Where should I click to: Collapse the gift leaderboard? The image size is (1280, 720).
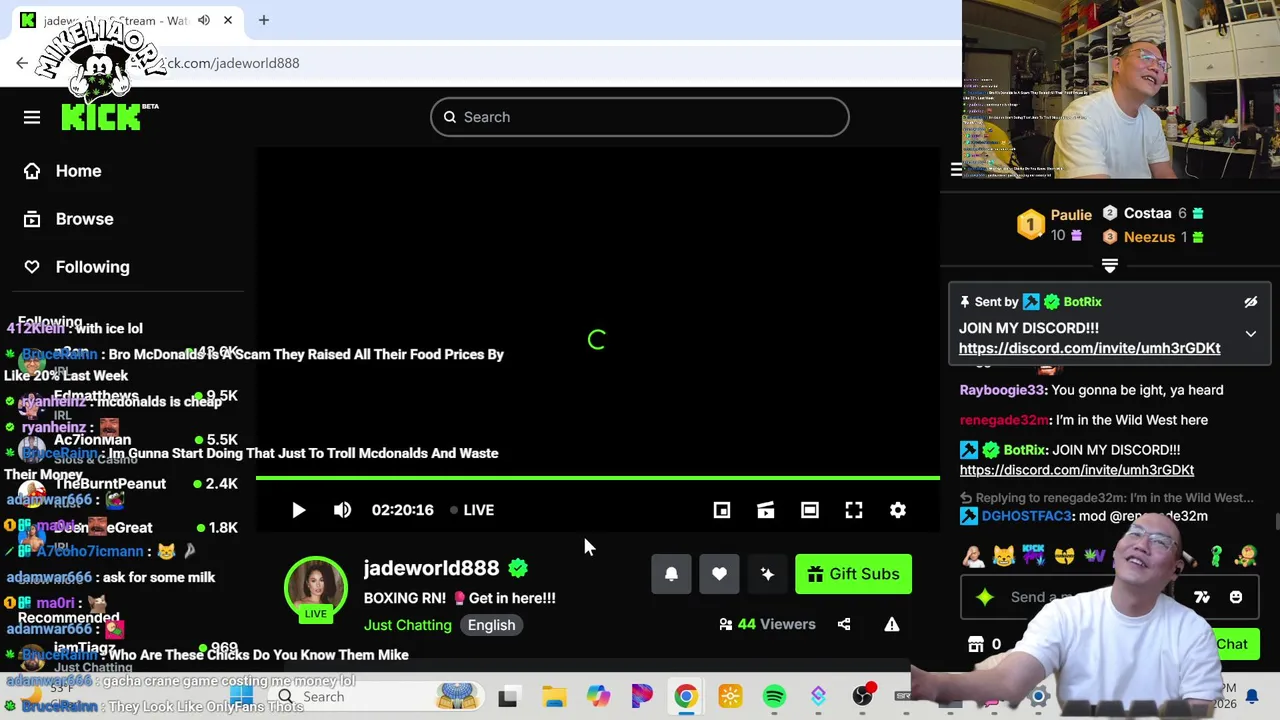tap(1110, 265)
